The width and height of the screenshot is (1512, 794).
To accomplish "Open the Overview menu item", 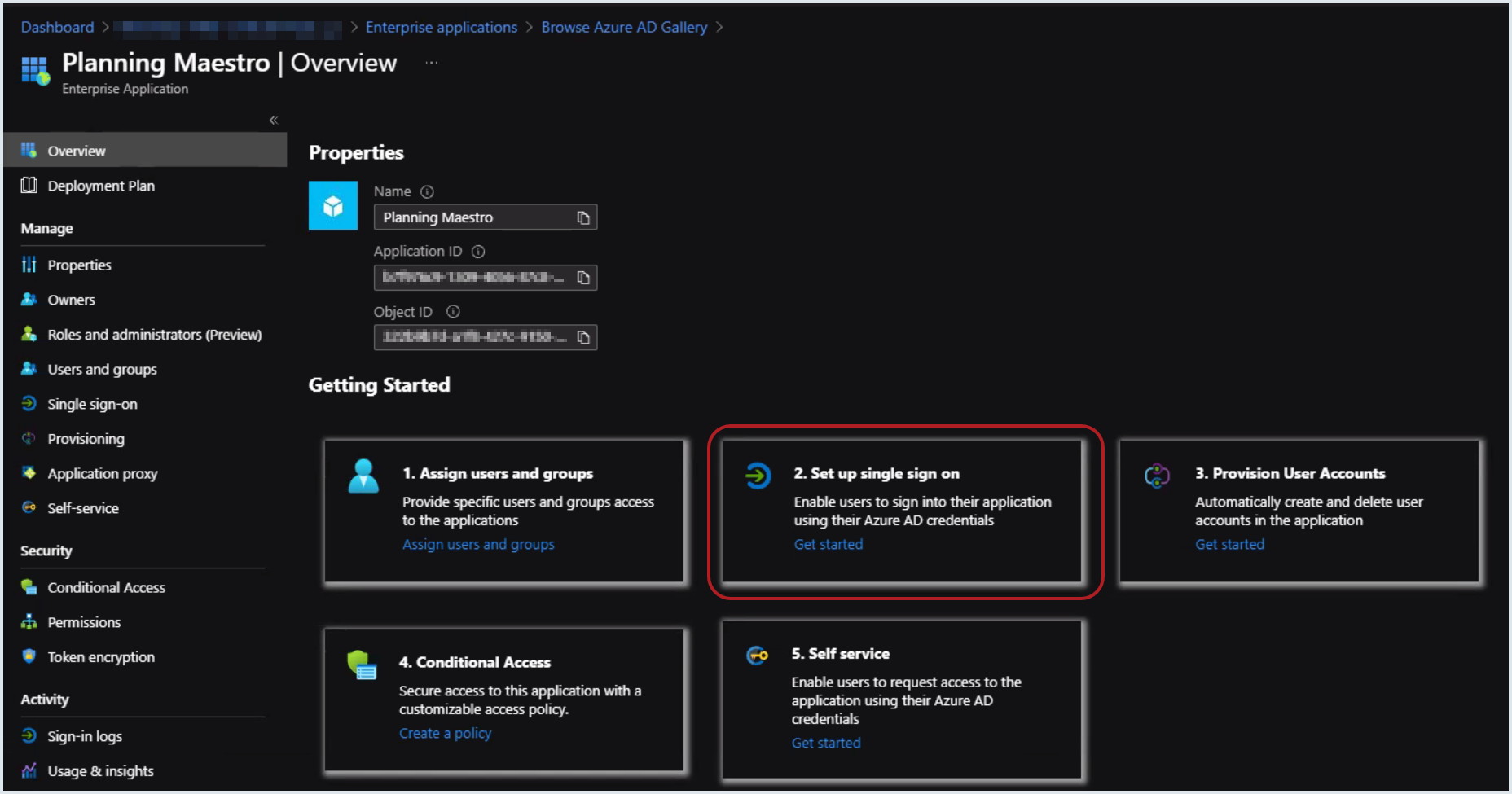I will pos(145,151).
